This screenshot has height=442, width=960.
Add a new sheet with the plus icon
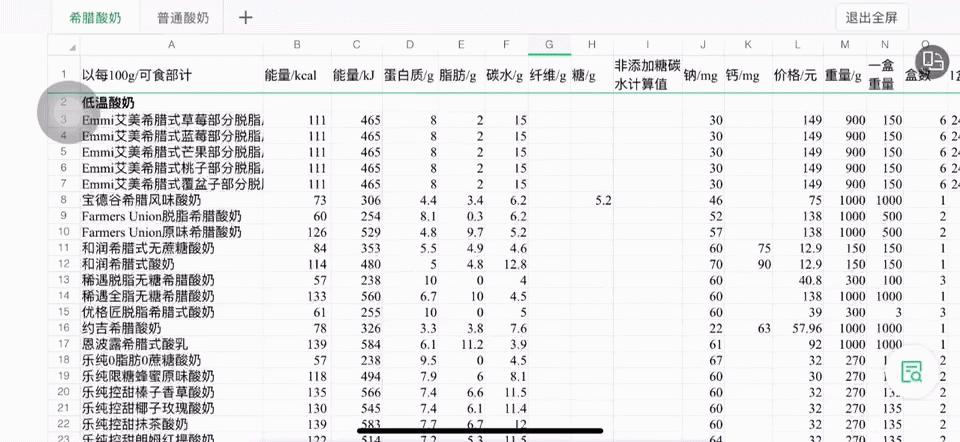(245, 18)
